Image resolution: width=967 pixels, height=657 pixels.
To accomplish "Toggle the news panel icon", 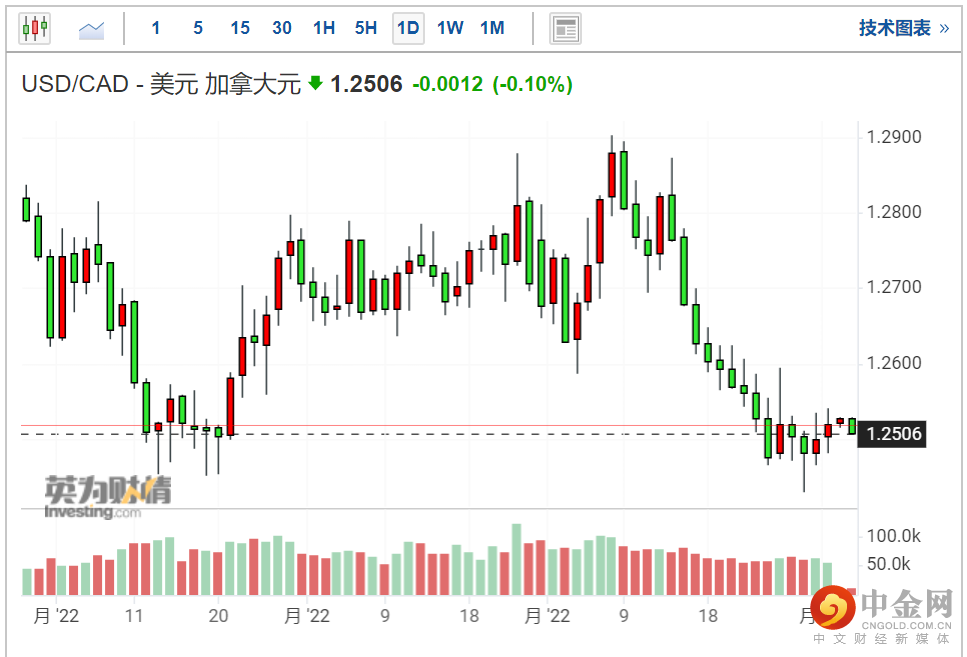I will [565, 28].
